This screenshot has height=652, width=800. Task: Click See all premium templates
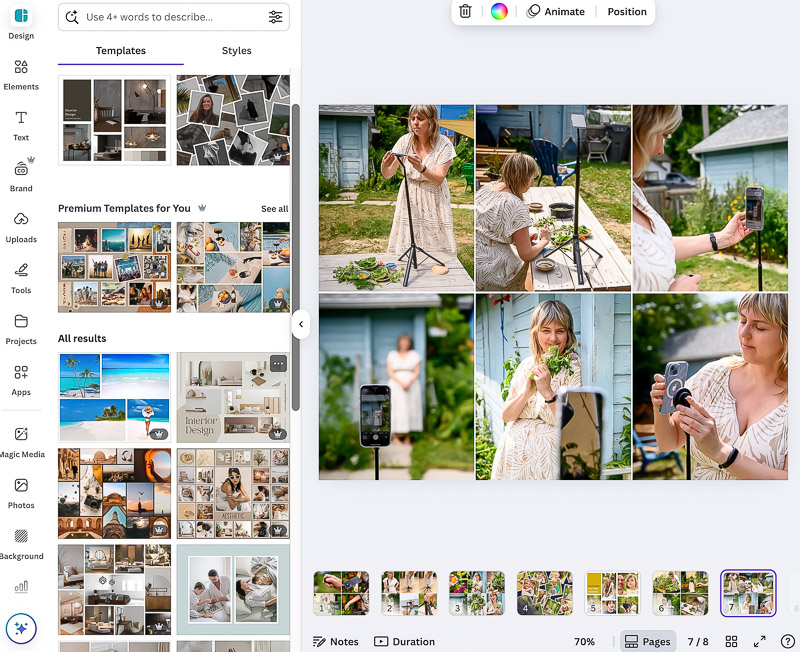(274, 209)
